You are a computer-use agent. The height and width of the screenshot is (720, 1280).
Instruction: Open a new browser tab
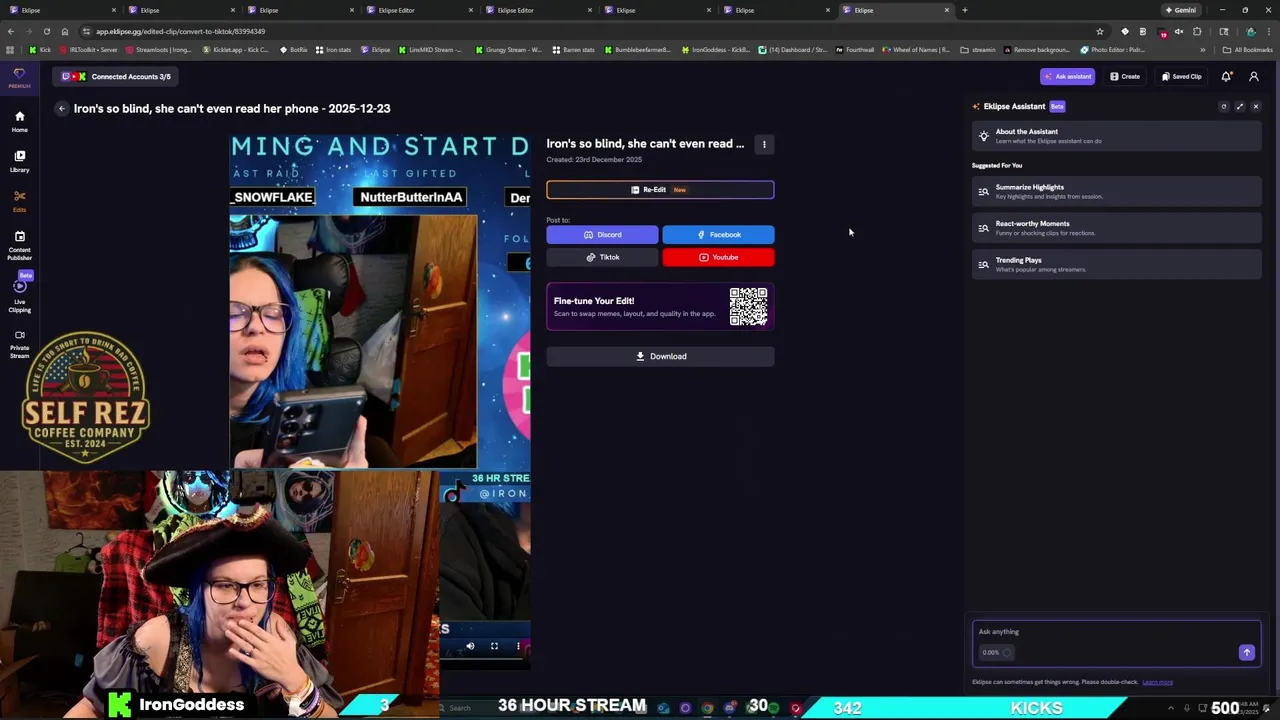[x=964, y=10]
